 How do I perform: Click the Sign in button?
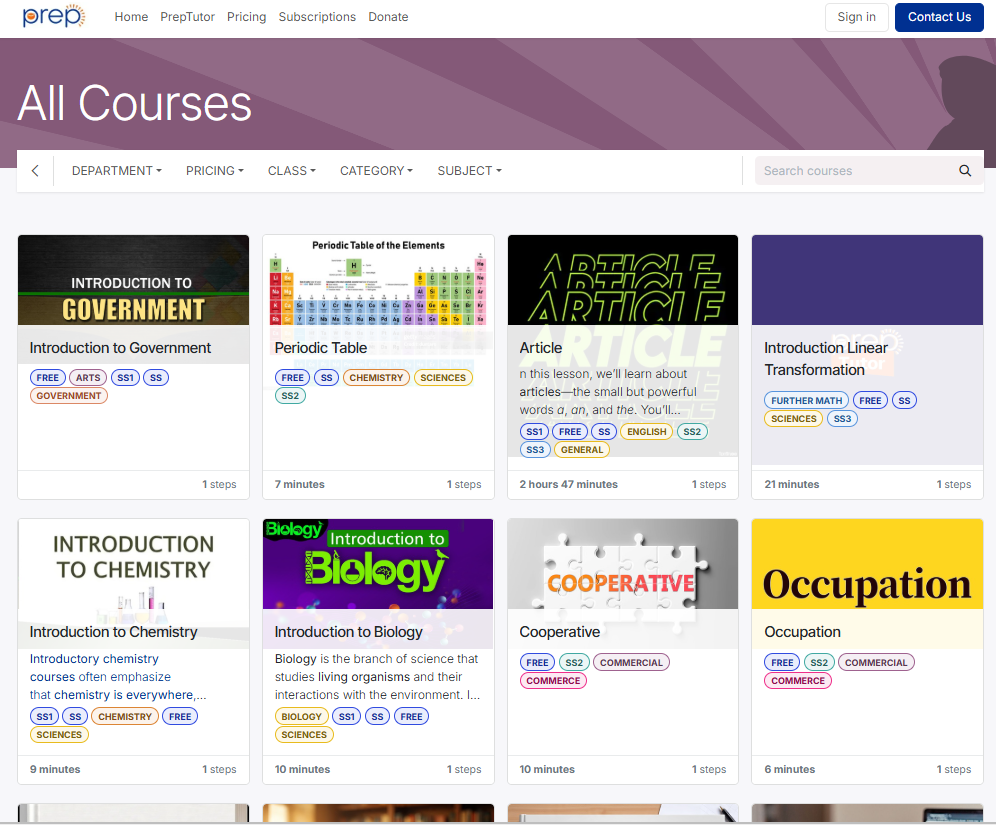coord(856,17)
